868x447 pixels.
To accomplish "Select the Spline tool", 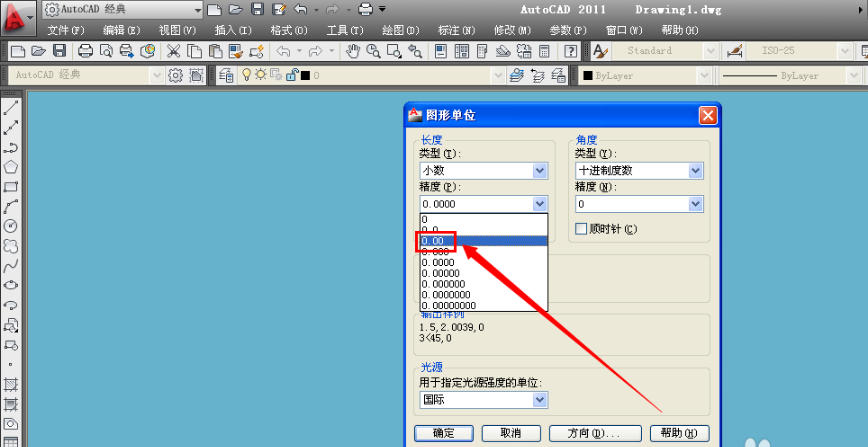I will [11, 265].
